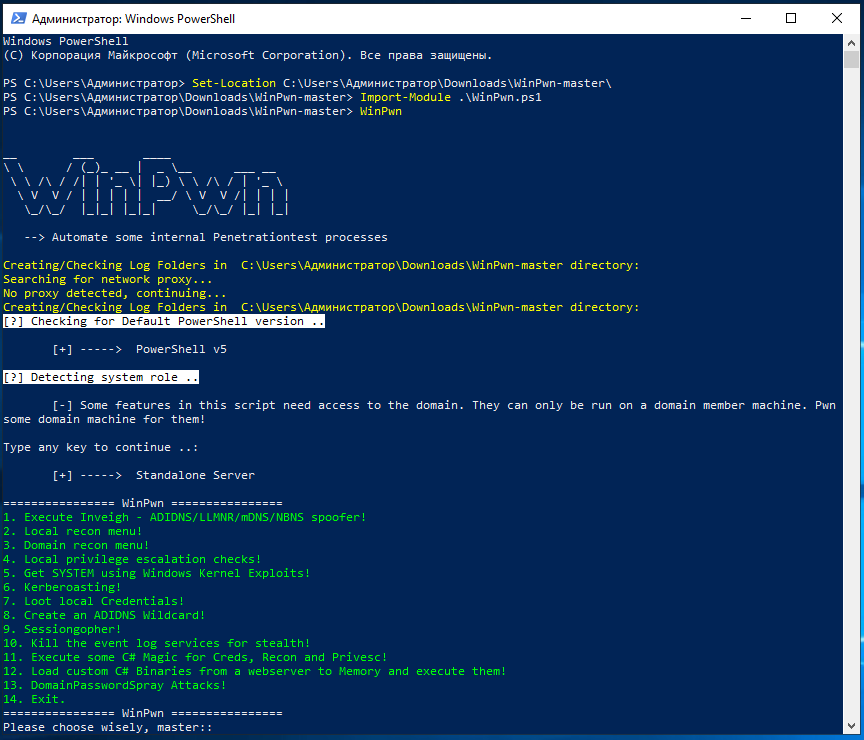Click '8. Create an ADIDNS Wildcard!' line

(x=104, y=615)
